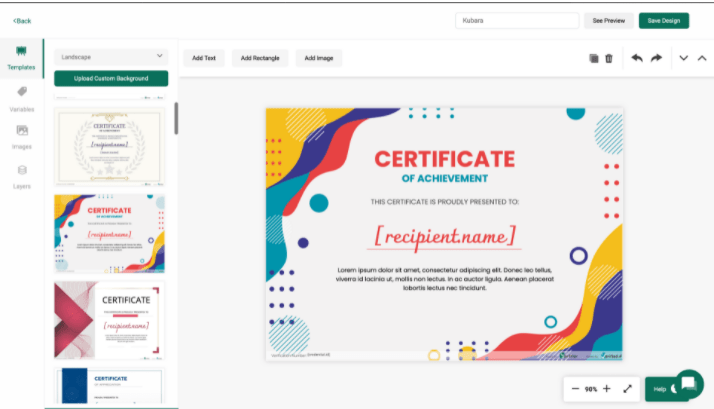This screenshot has height=409, width=714.
Task: Undo the last action
Action: [x=637, y=58]
